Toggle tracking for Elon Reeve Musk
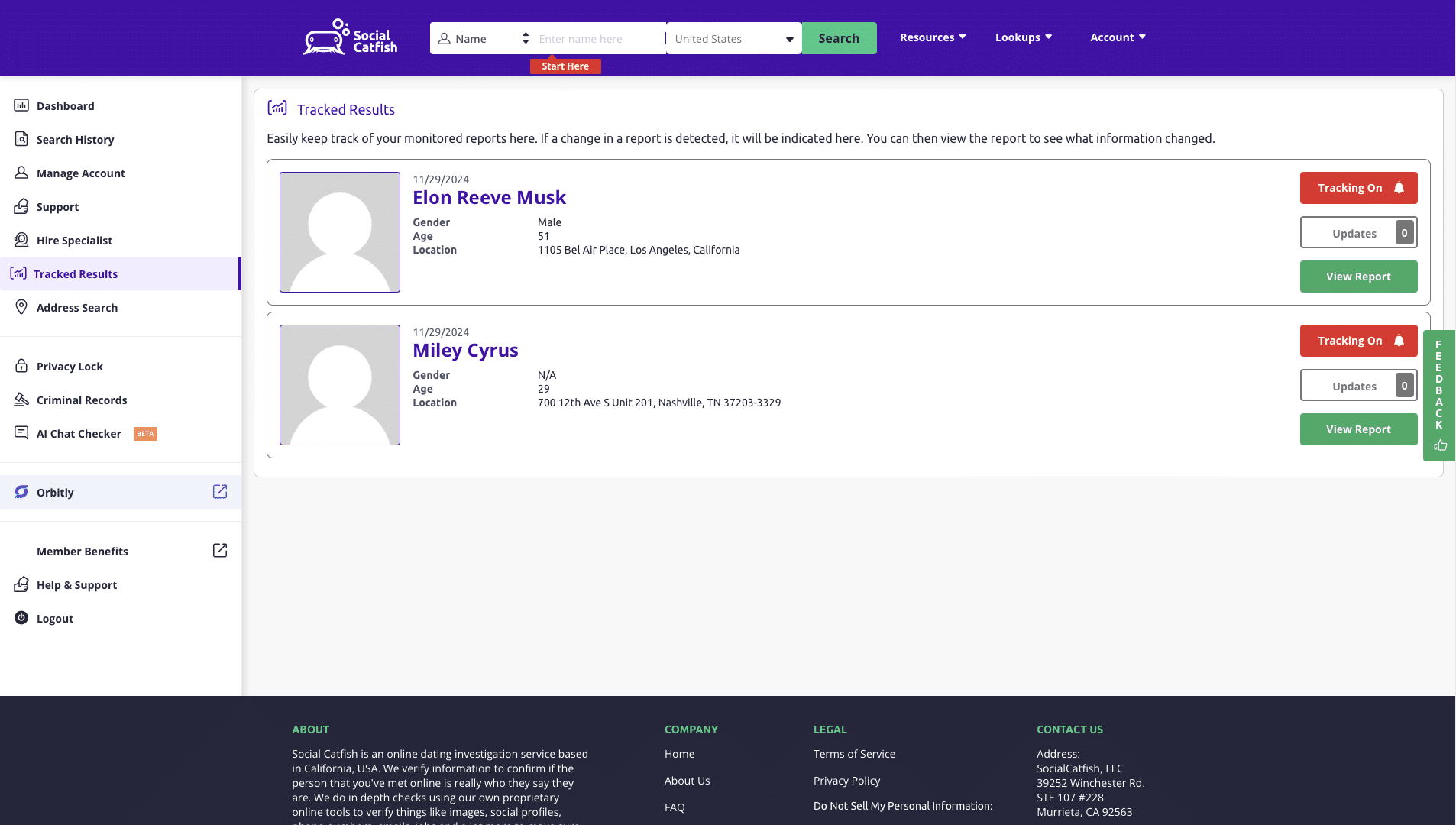Image resolution: width=1456 pixels, height=825 pixels. point(1358,188)
